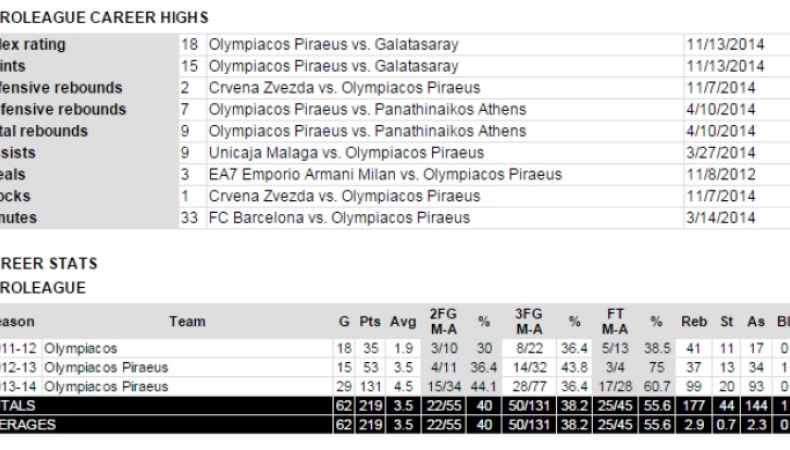Image resolution: width=790 pixels, height=450 pixels.
Task: Select the Team column header
Action: (x=187, y=322)
